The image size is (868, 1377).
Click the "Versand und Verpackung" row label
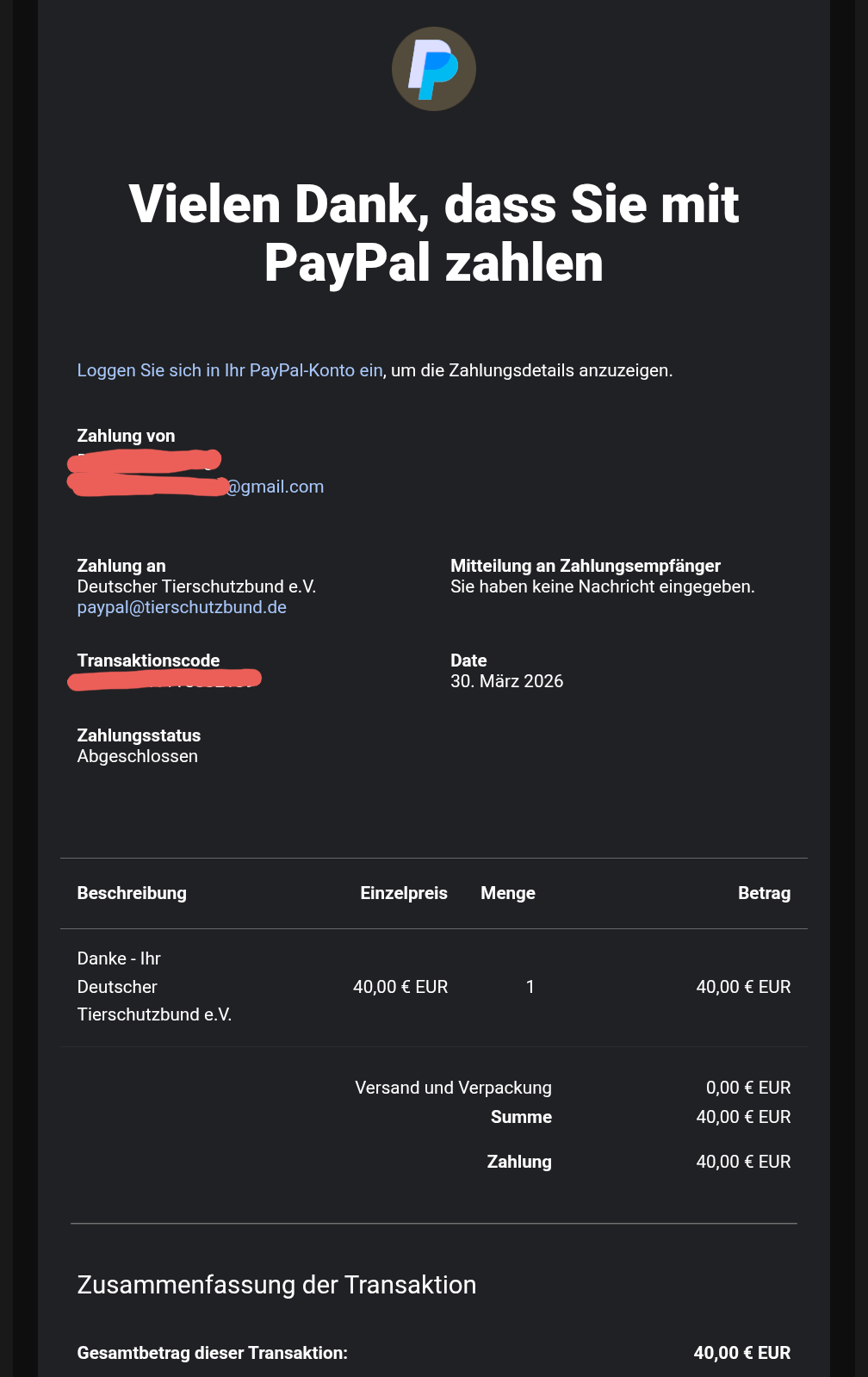[453, 1088]
